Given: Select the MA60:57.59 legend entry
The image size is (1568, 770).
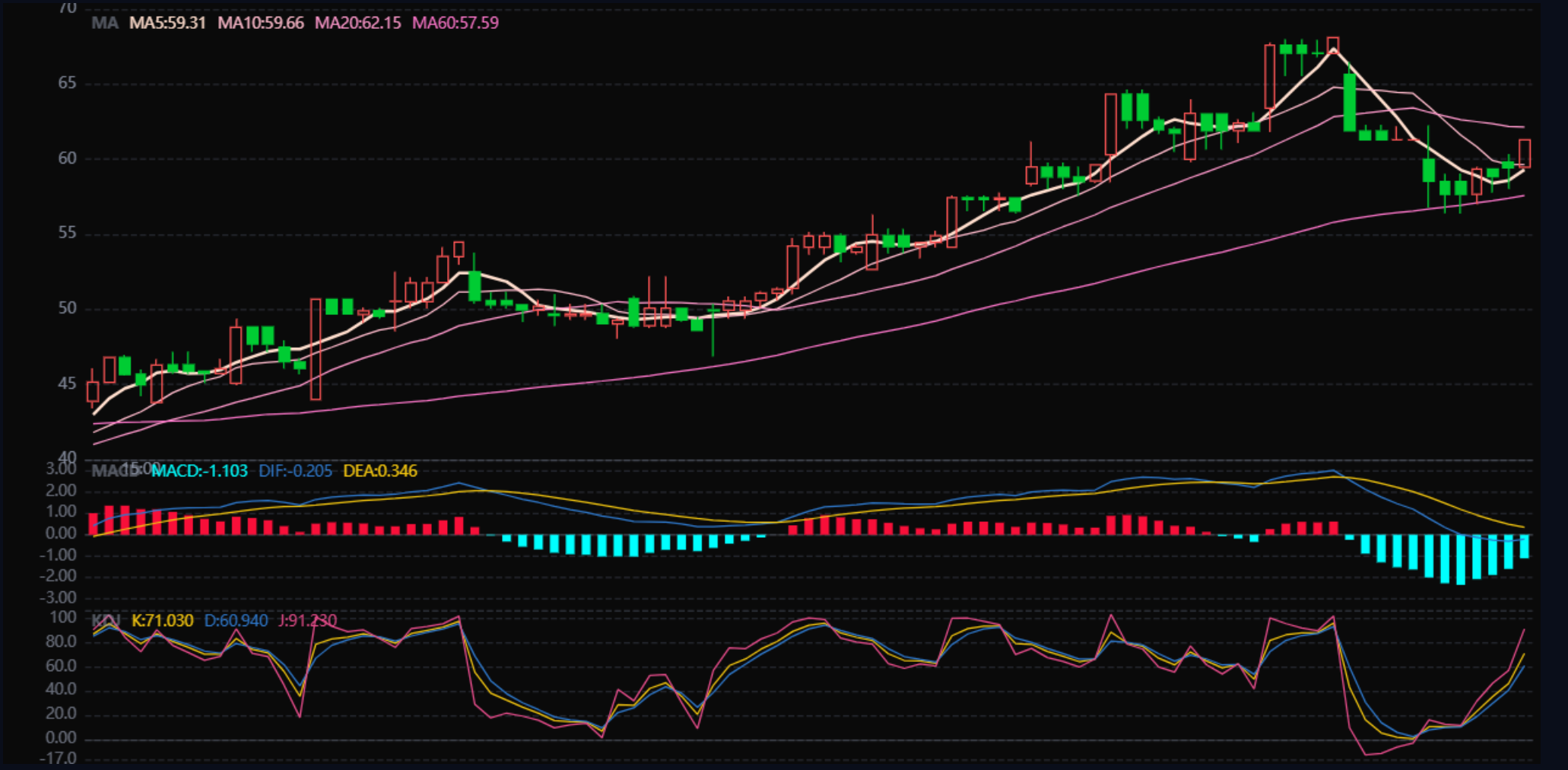Looking at the screenshot, I should 455,23.
